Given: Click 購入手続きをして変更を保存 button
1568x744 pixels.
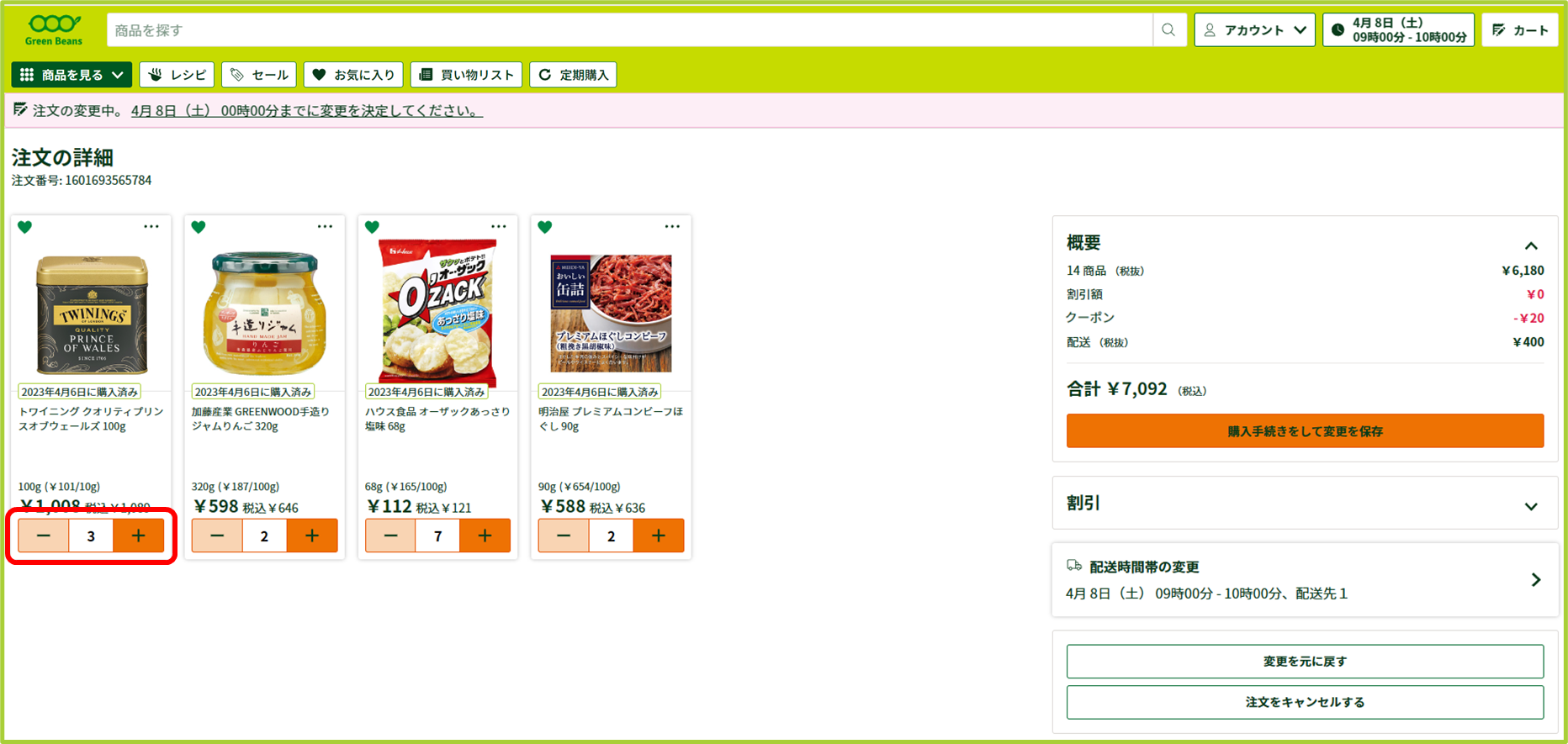Looking at the screenshot, I should (1305, 431).
